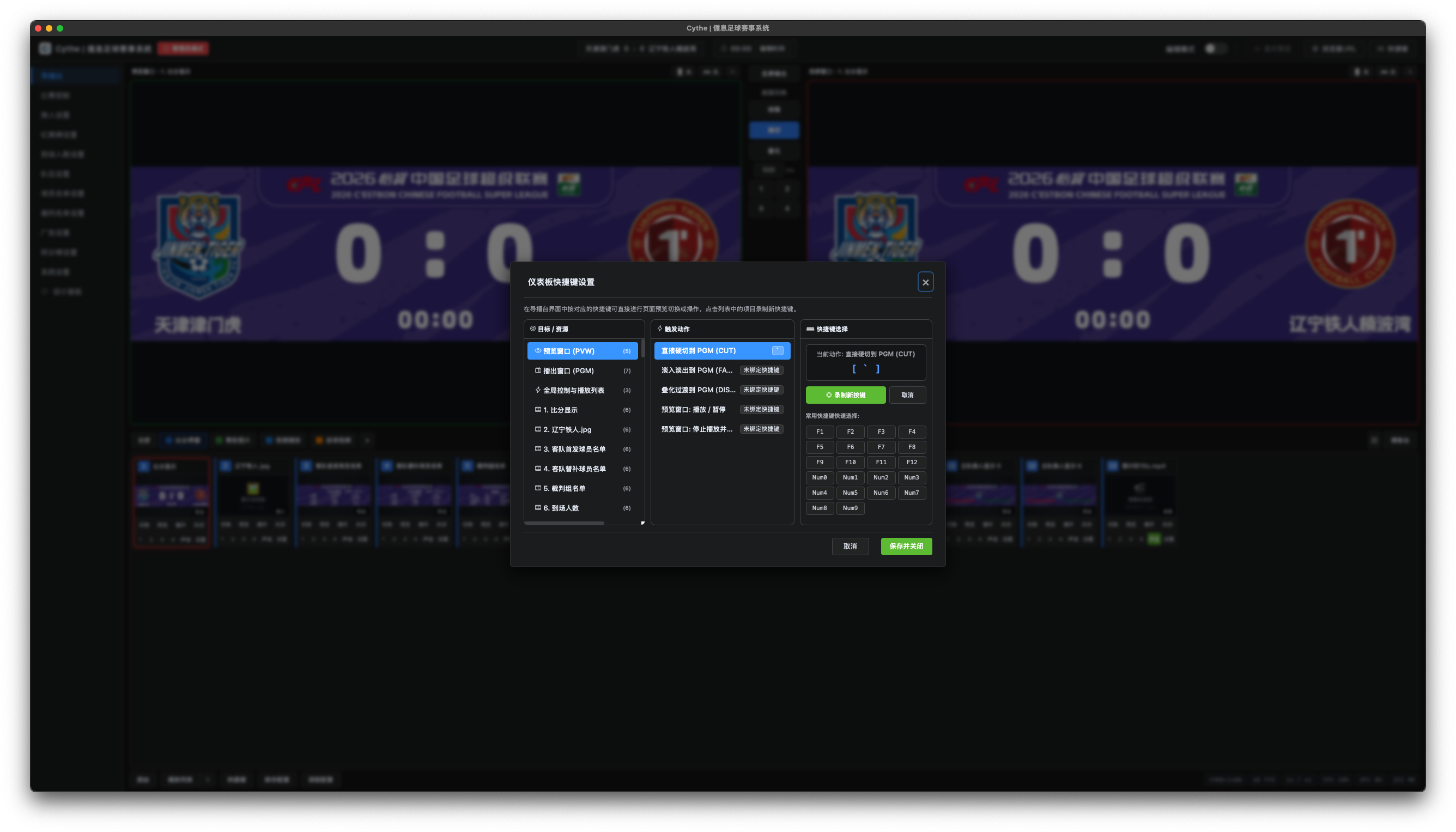Image resolution: width=1456 pixels, height=832 pixels.
Task: Click the current shortcut display [ ` ]
Action: point(865,369)
